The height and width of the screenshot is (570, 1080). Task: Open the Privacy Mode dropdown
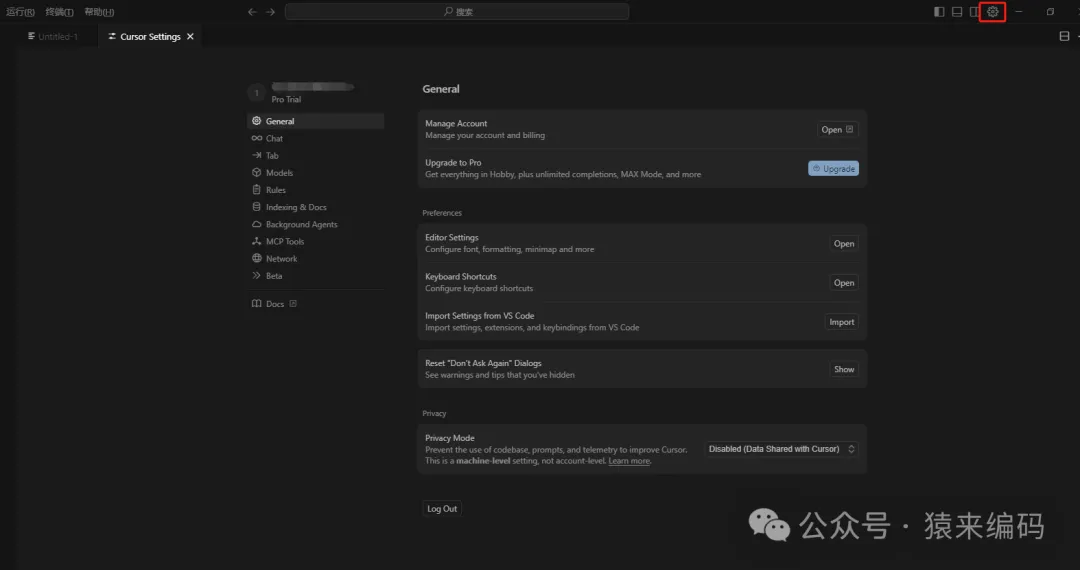coord(781,449)
